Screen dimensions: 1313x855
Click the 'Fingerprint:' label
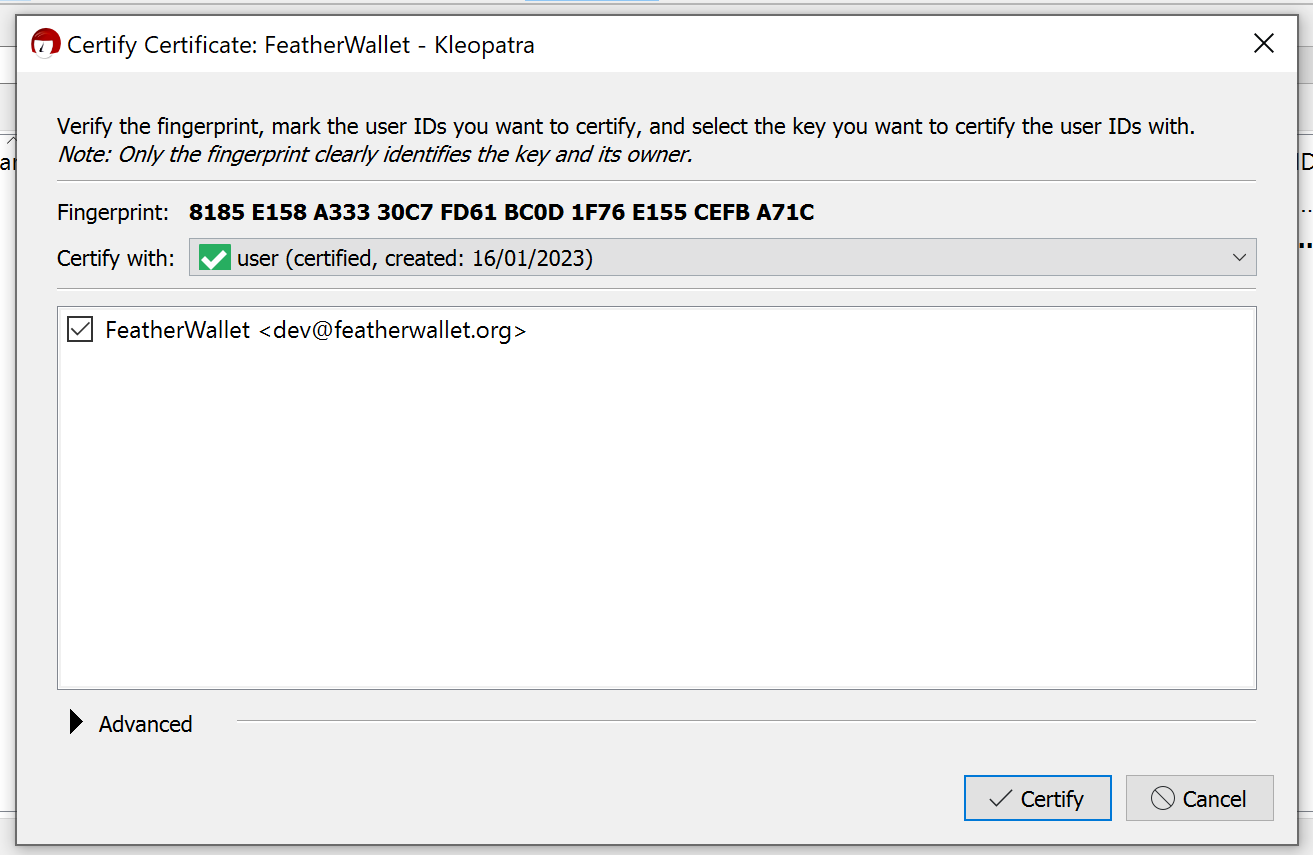113,212
